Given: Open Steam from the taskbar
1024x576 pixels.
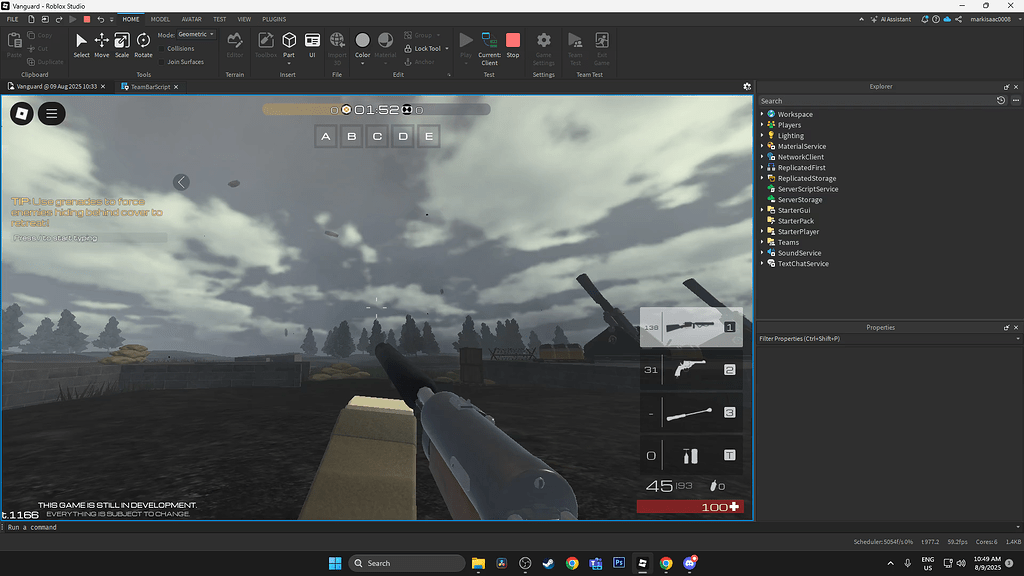Looking at the screenshot, I should click(x=549, y=563).
